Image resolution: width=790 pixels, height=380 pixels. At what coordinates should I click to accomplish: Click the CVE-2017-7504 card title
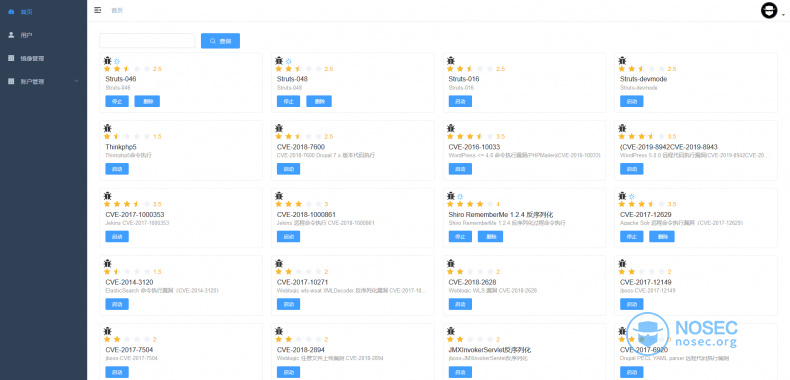click(x=129, y=349)
